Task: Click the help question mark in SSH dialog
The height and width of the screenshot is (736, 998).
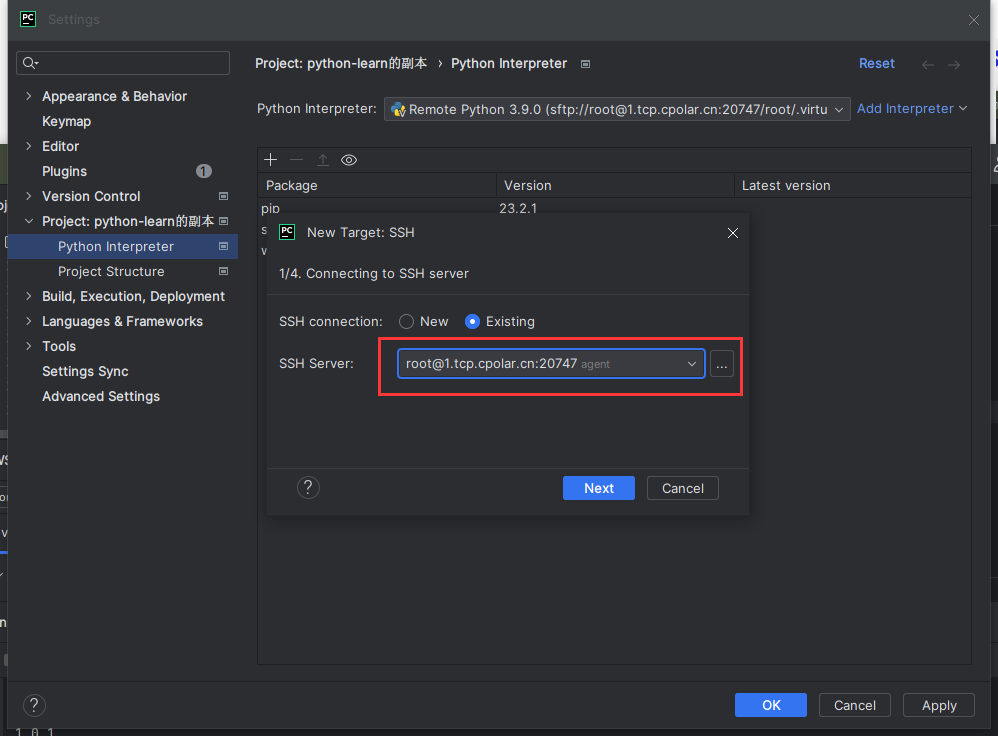Action: pyautogui.click(x=309, y=488)
